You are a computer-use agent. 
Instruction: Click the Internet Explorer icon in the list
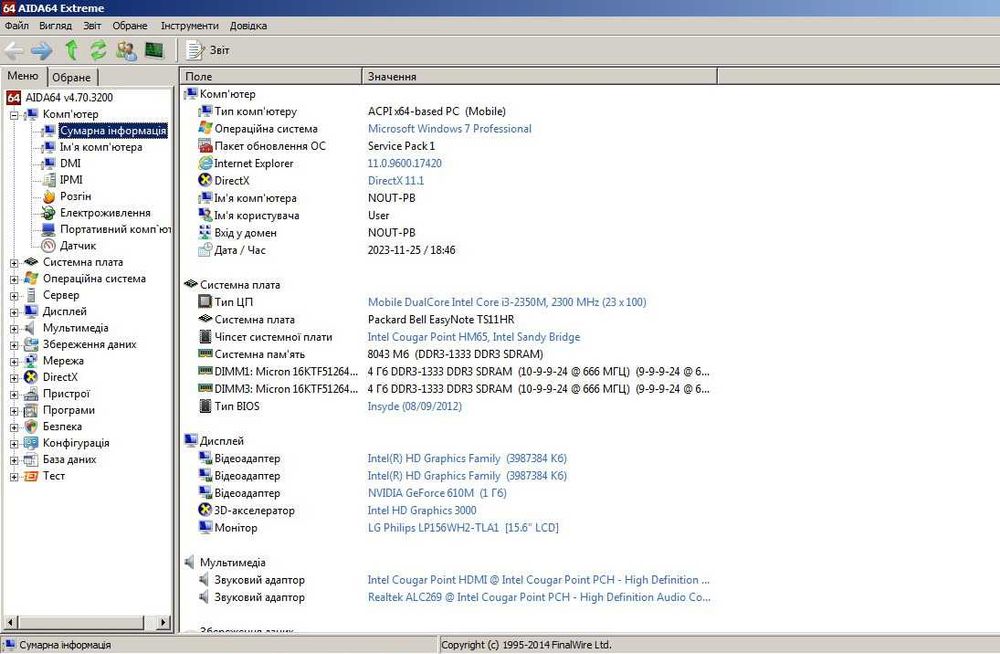click(x=205, y=163)
